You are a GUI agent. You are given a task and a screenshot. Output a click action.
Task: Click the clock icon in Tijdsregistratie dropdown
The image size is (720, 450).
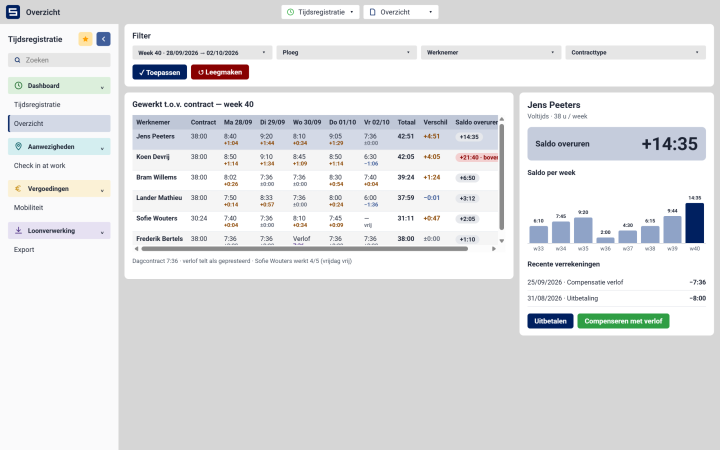pyautogui.click(x=290, y=12)
